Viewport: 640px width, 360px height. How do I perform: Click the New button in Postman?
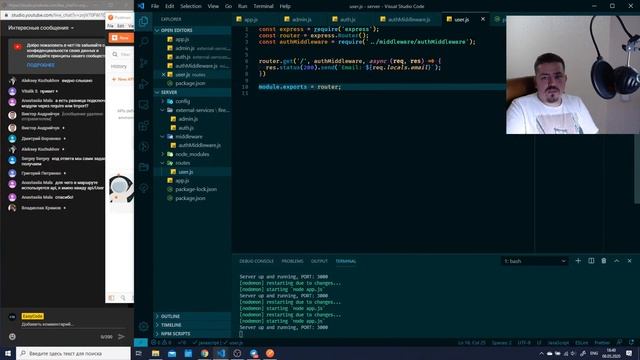pos(121,38)
